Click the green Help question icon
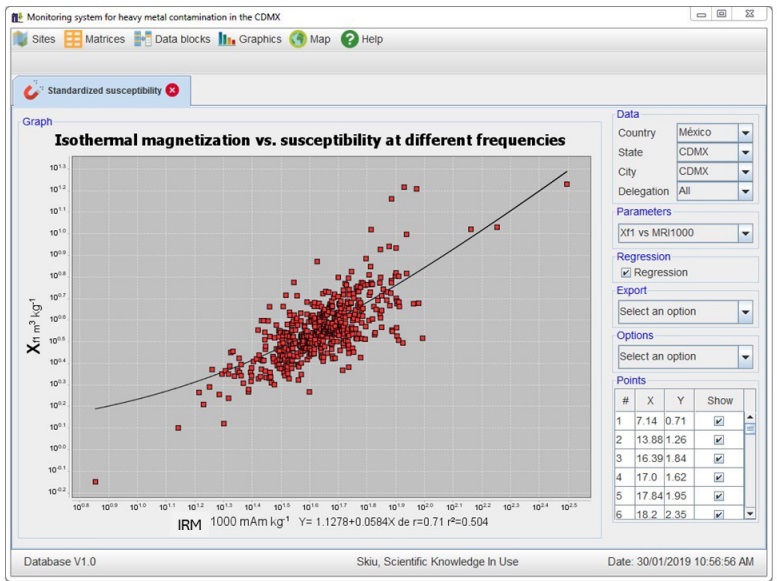This screenshot has height=581, width=777. tap(349, 40)
